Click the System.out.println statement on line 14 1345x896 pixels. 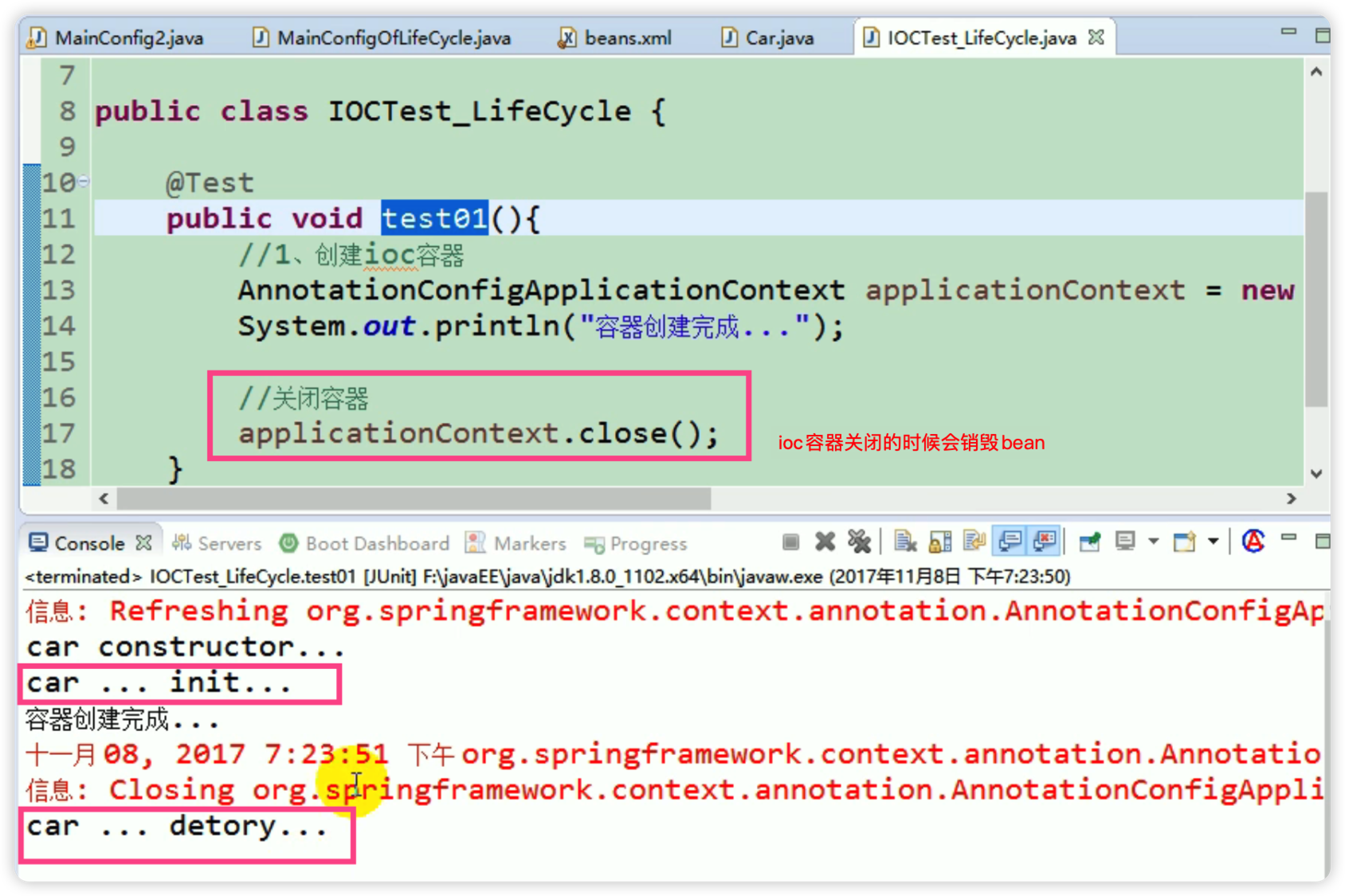point(541,327)
